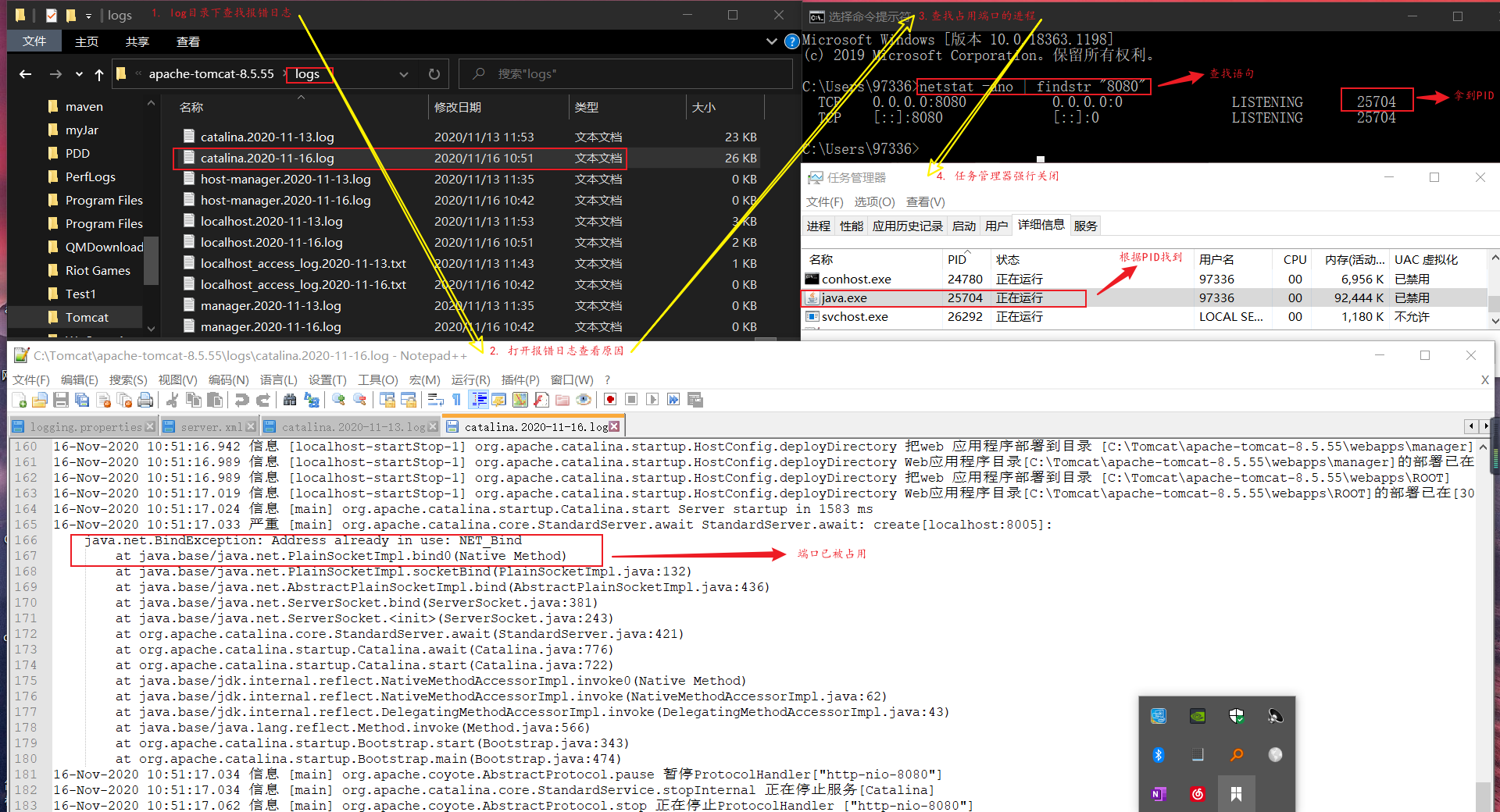
Task: Select the java.exe process row
Action: [x=1144, y=298]
